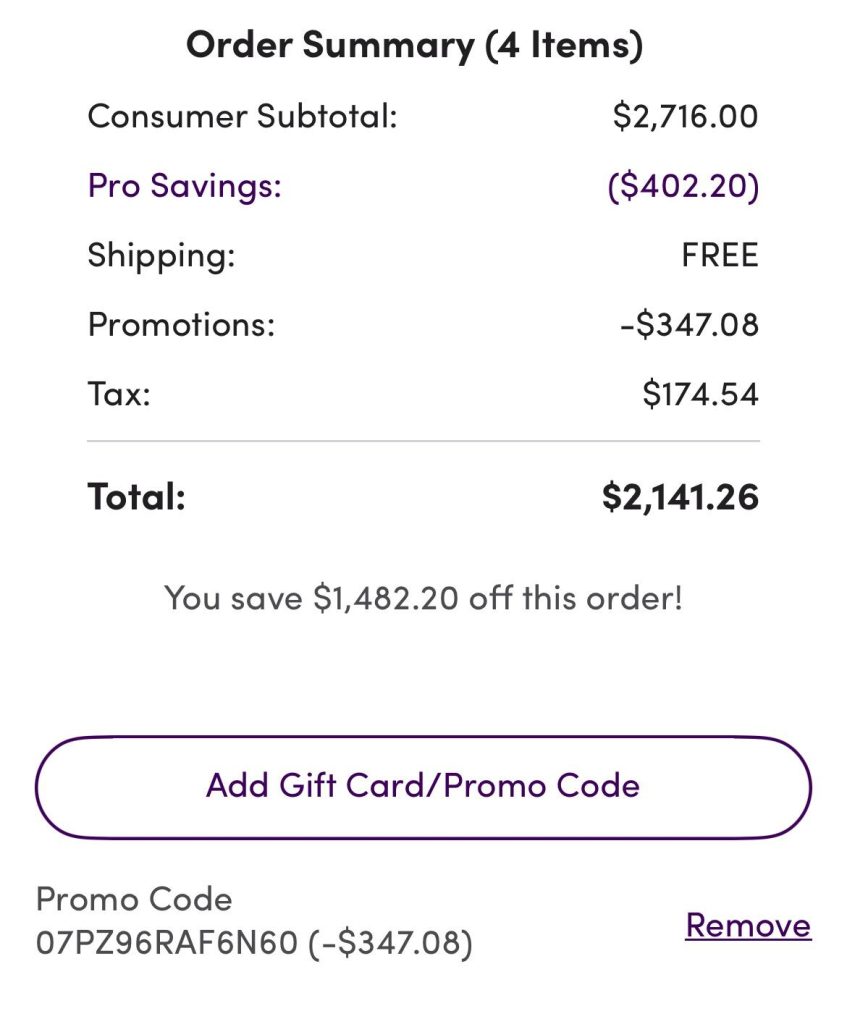
Task: Click the divider line above Total
Action: point(423,441)
